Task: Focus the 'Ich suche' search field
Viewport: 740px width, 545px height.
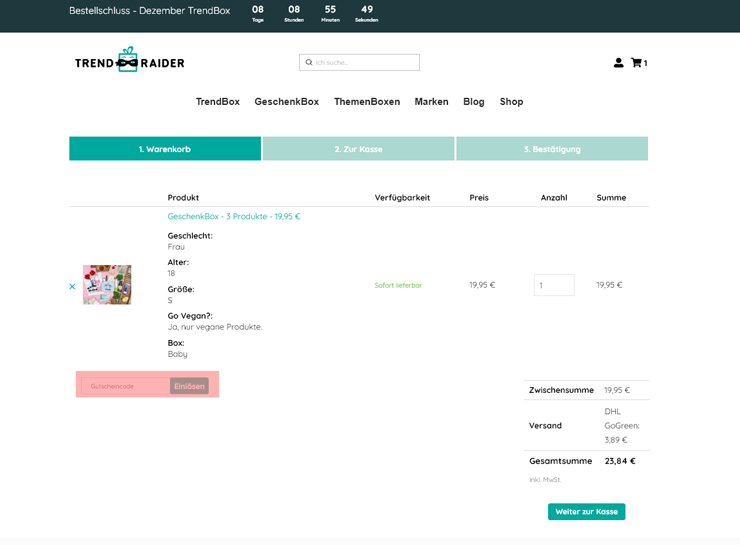Action: pos(359,62)
